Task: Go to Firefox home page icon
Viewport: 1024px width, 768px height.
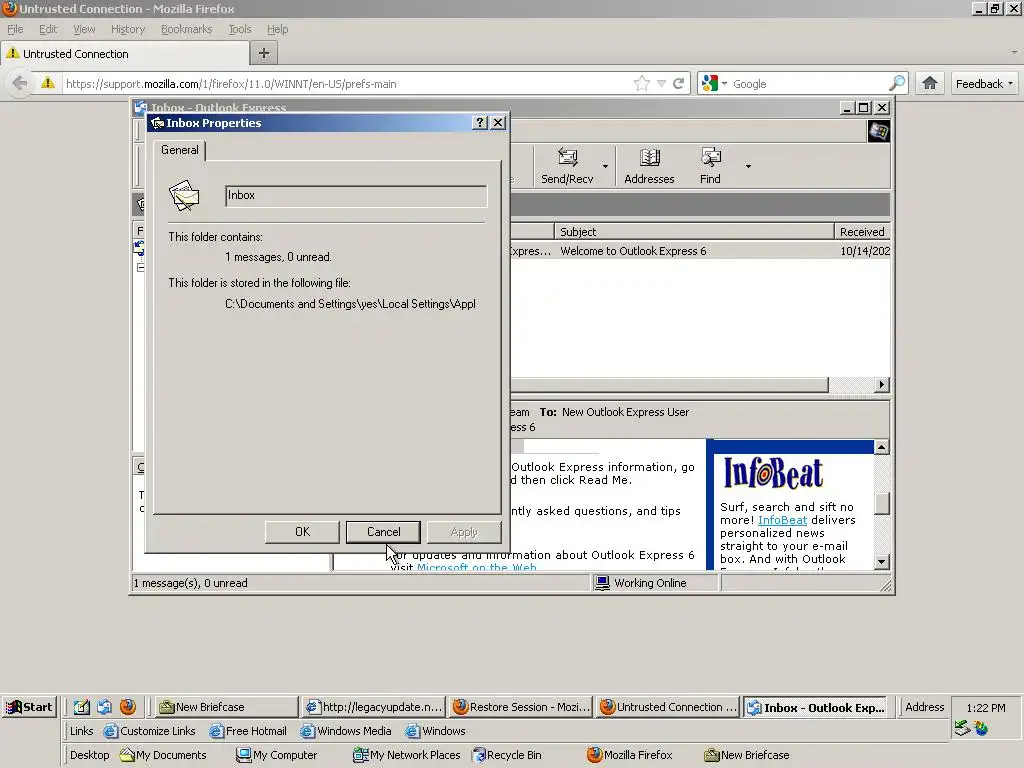Action: point(930,83)
